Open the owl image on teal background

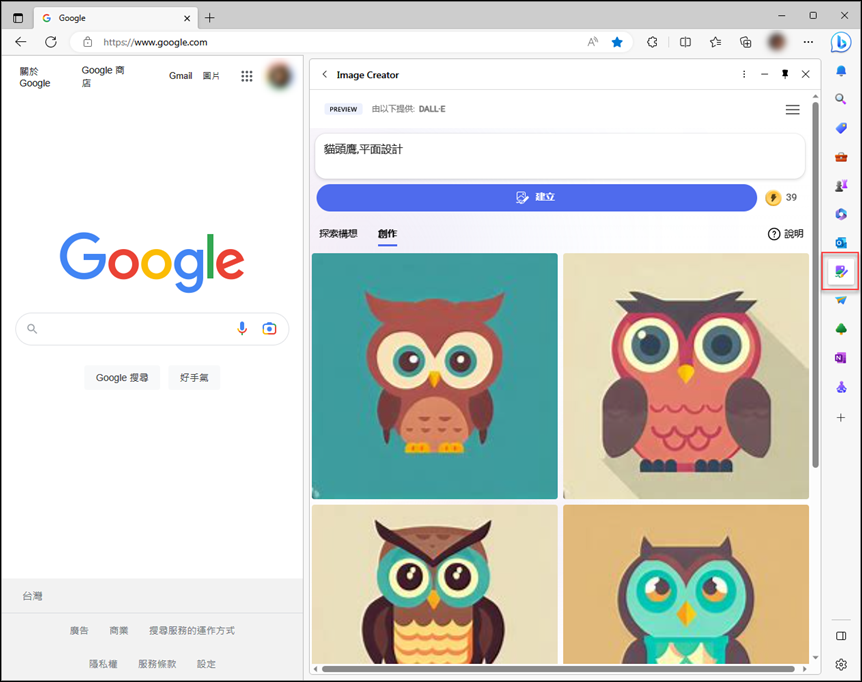434,376
